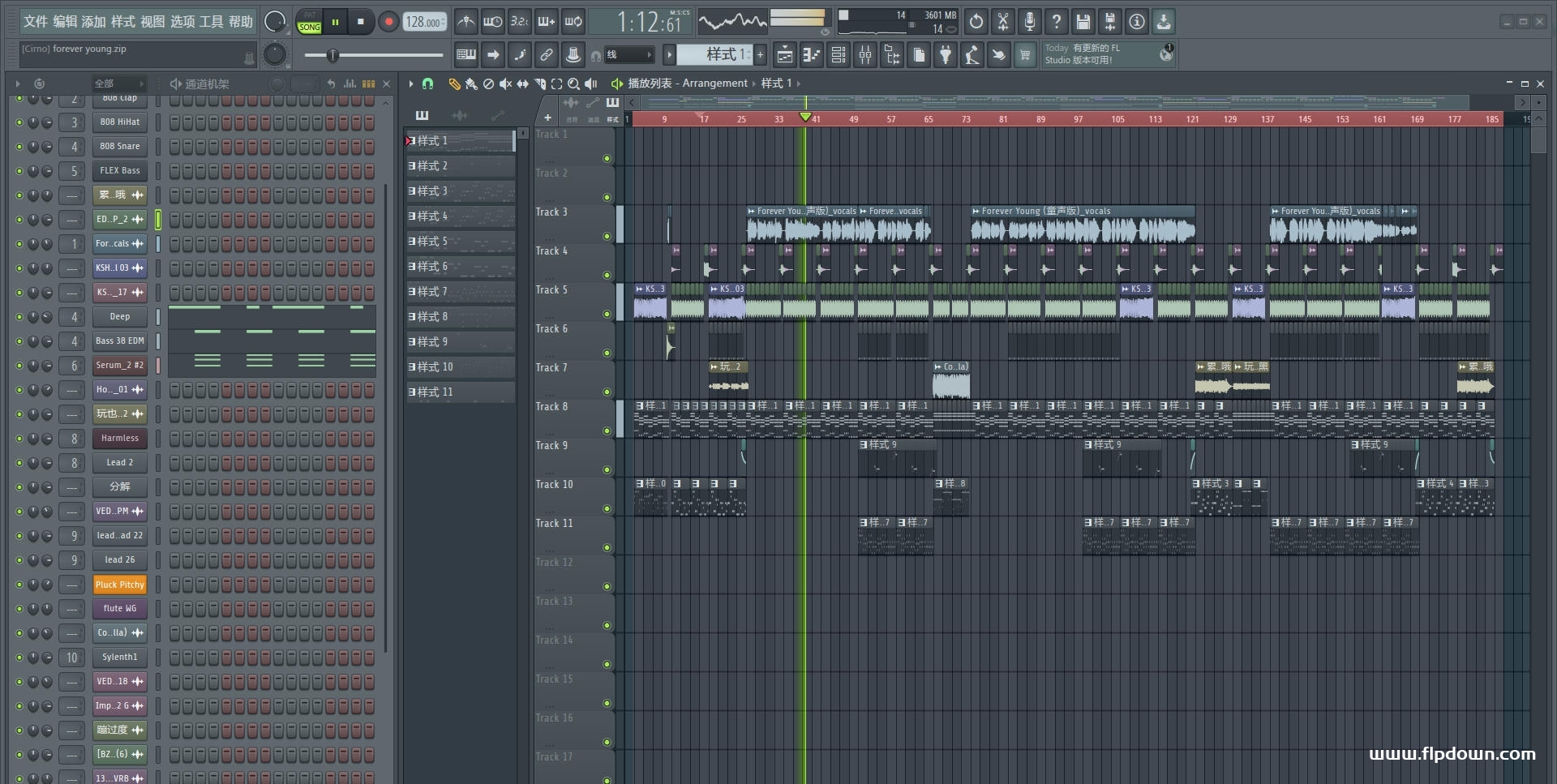Mute Track 10 using its green dot
This screenshot has width=1557, height=784.
pos(607,509)
